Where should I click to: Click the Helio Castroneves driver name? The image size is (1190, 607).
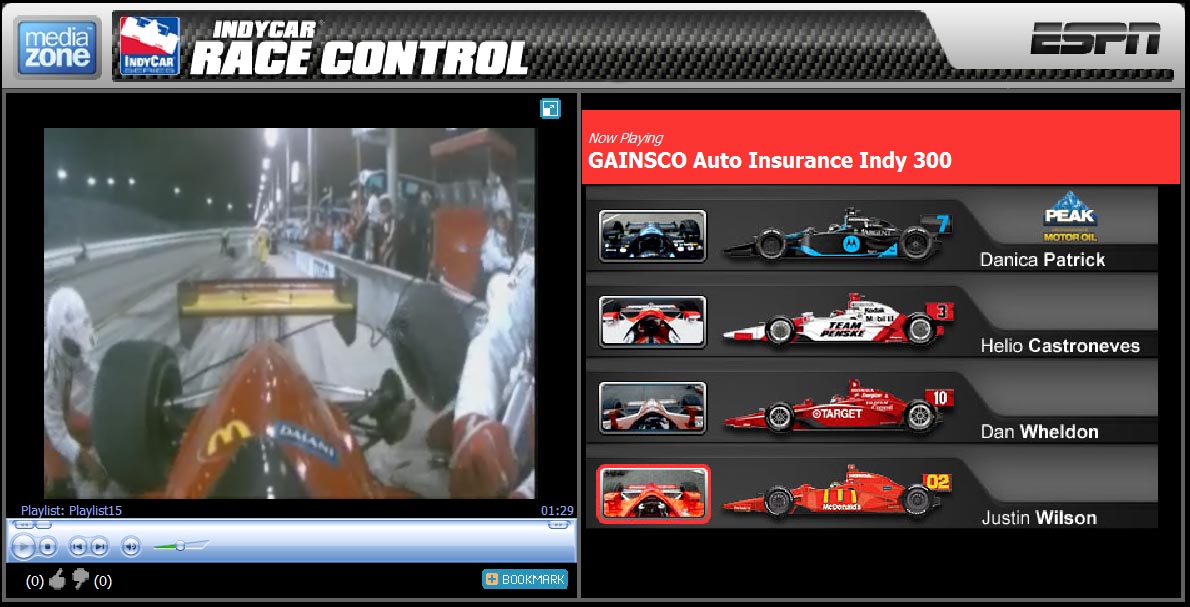pyautogui.click(x=1060, y=345)
